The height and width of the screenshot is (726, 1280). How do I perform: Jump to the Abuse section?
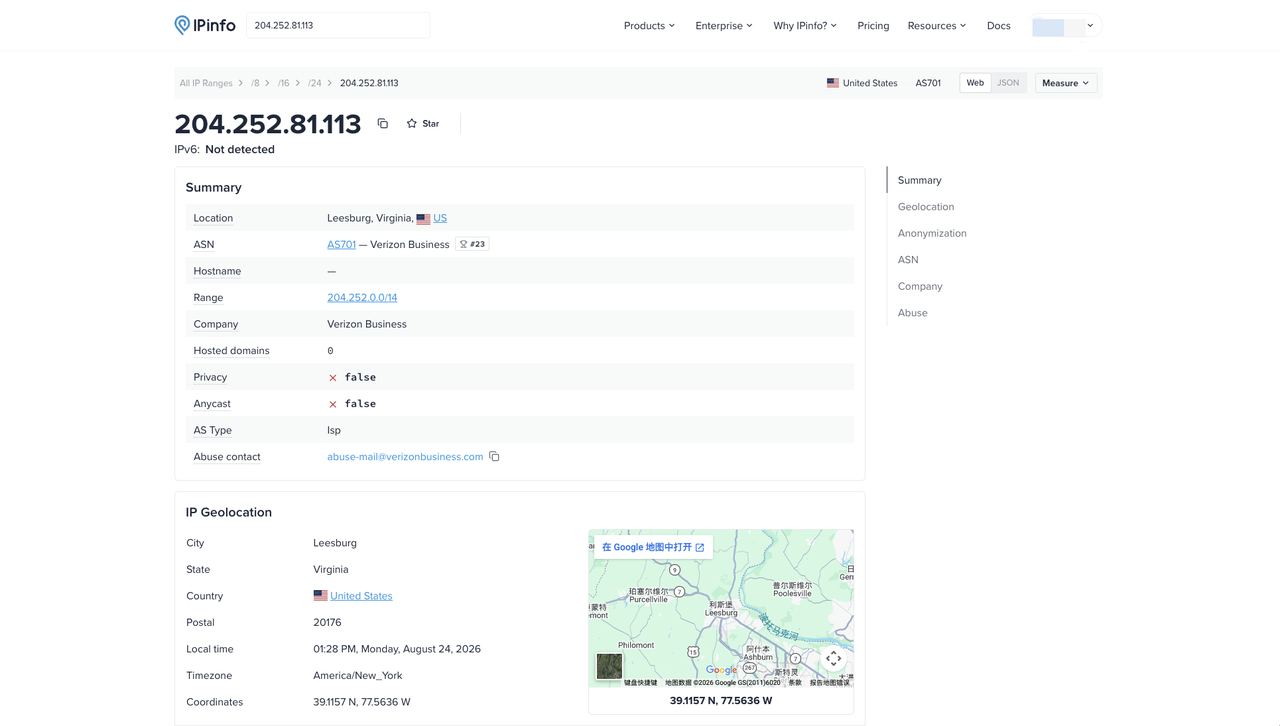coord(913,313)
